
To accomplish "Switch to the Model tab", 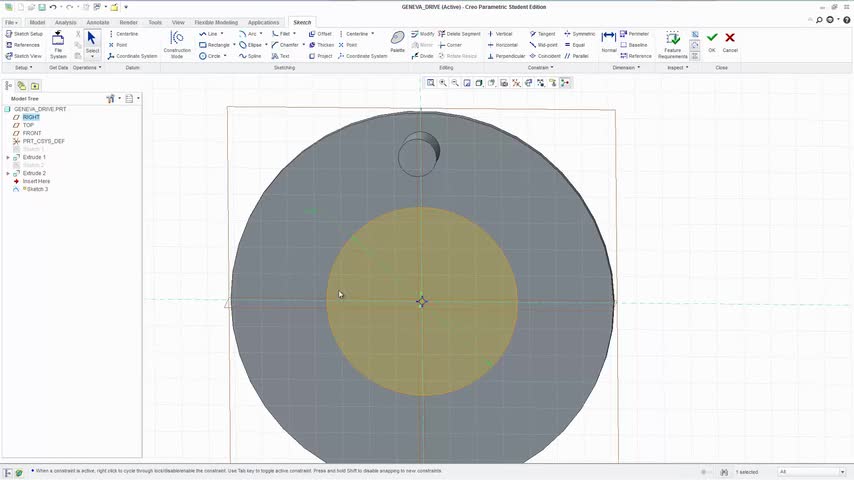I will [x=37, y=22].
